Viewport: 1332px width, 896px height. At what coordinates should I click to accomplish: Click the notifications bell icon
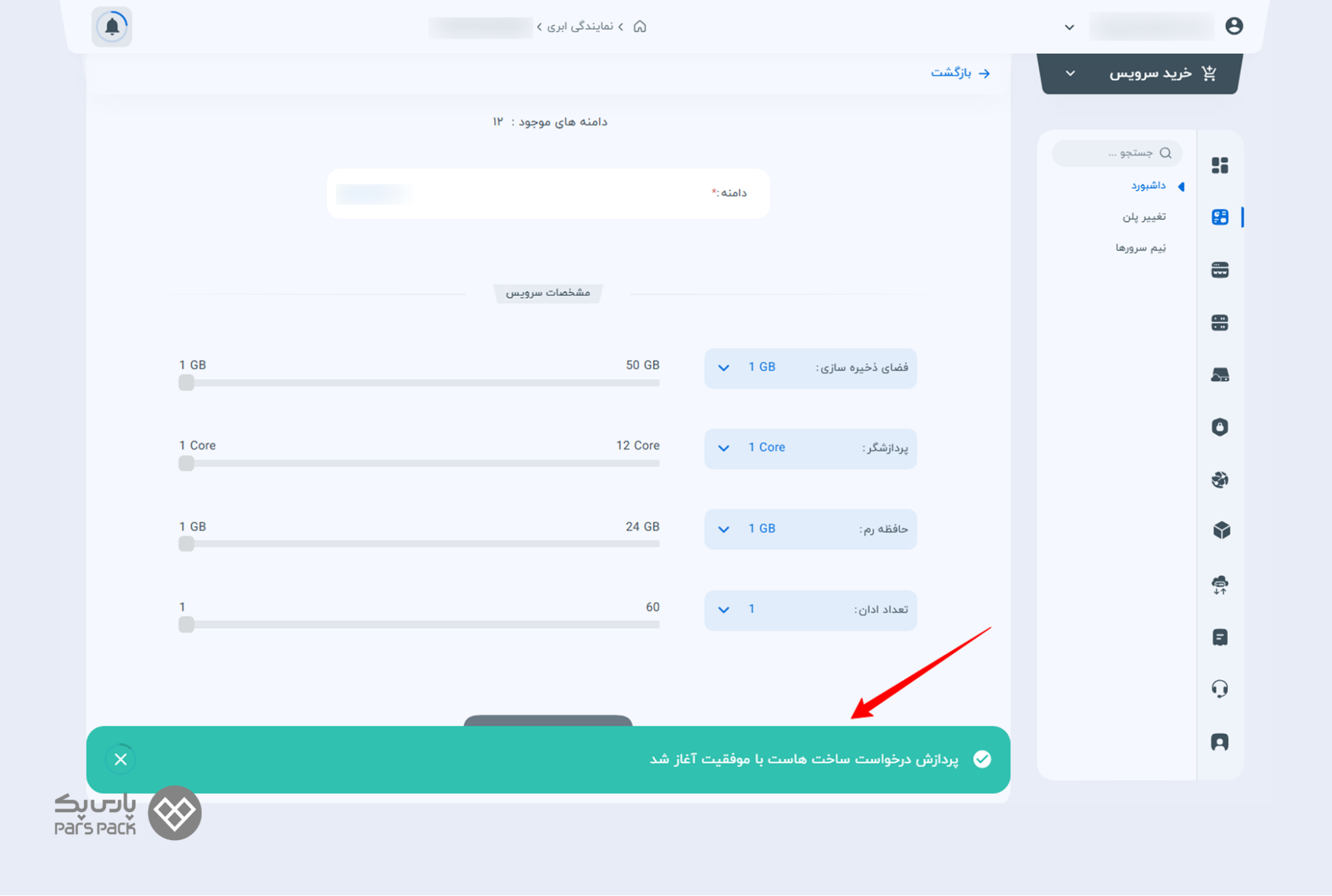tap(112, 27)
